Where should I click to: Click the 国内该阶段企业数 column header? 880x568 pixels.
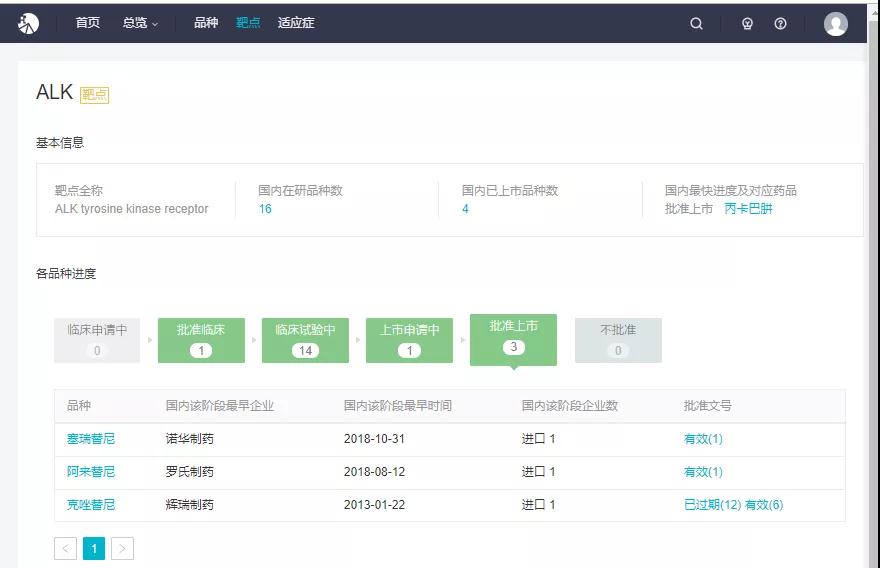click(570, 406)
